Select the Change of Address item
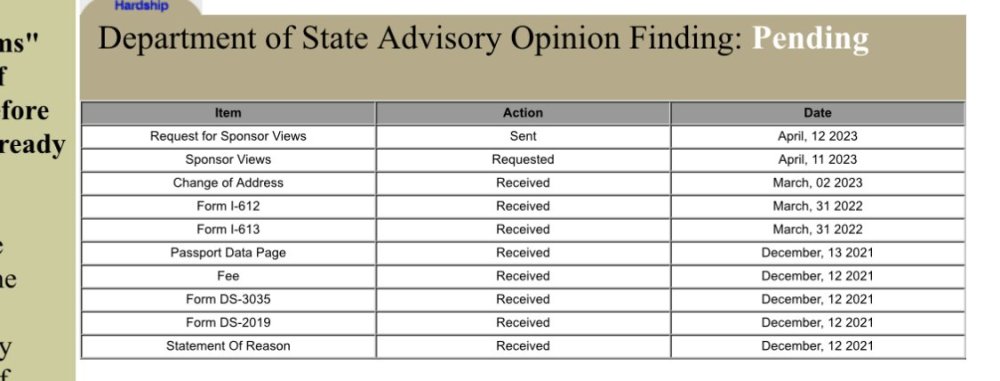This screenshot has height=381, width=1000. (228, 183)
